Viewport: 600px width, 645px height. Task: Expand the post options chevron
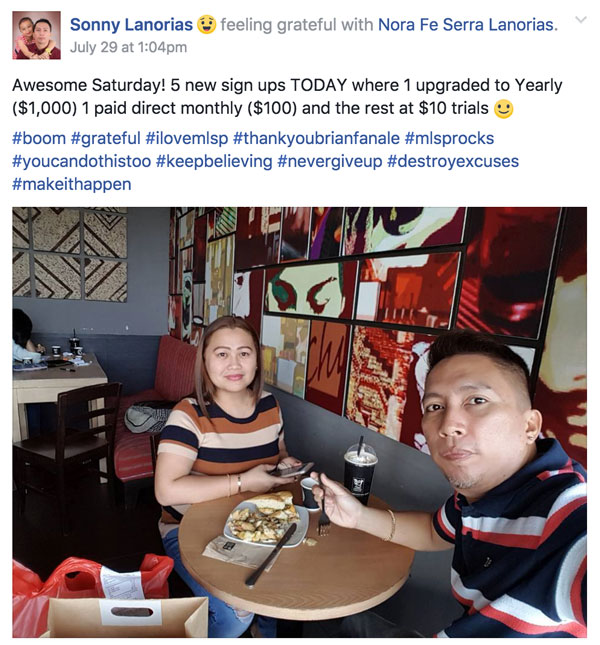581,20
